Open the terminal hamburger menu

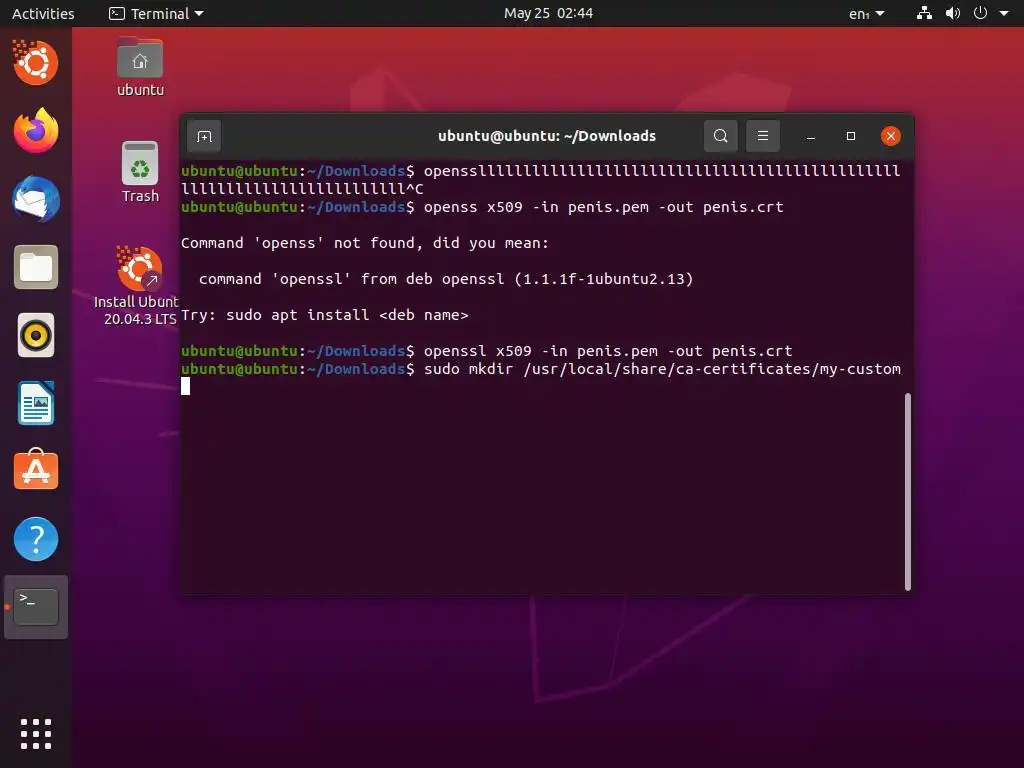click(x=763, y=136)
